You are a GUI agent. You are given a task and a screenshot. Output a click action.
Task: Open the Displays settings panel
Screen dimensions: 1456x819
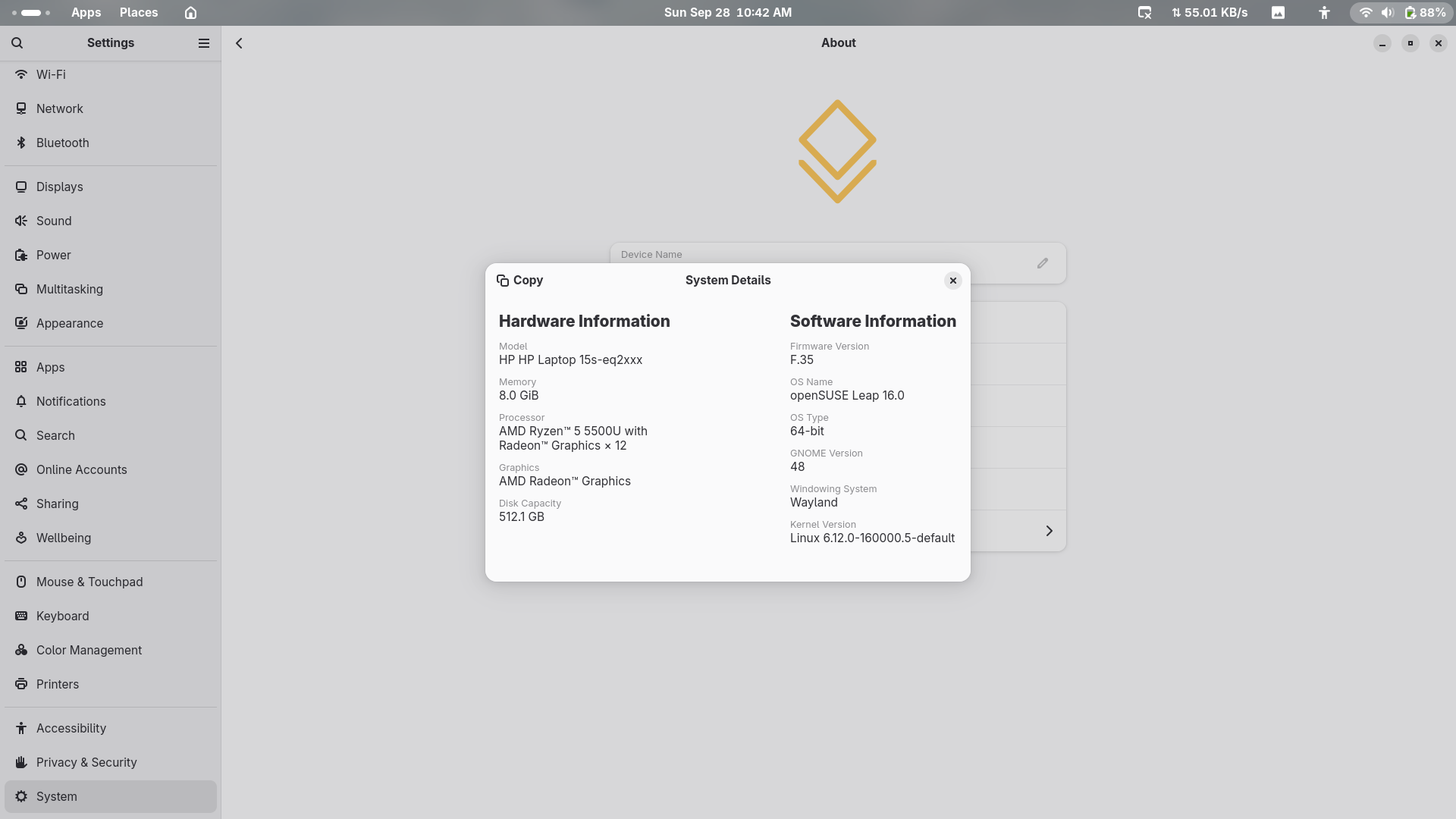[59, 187]
